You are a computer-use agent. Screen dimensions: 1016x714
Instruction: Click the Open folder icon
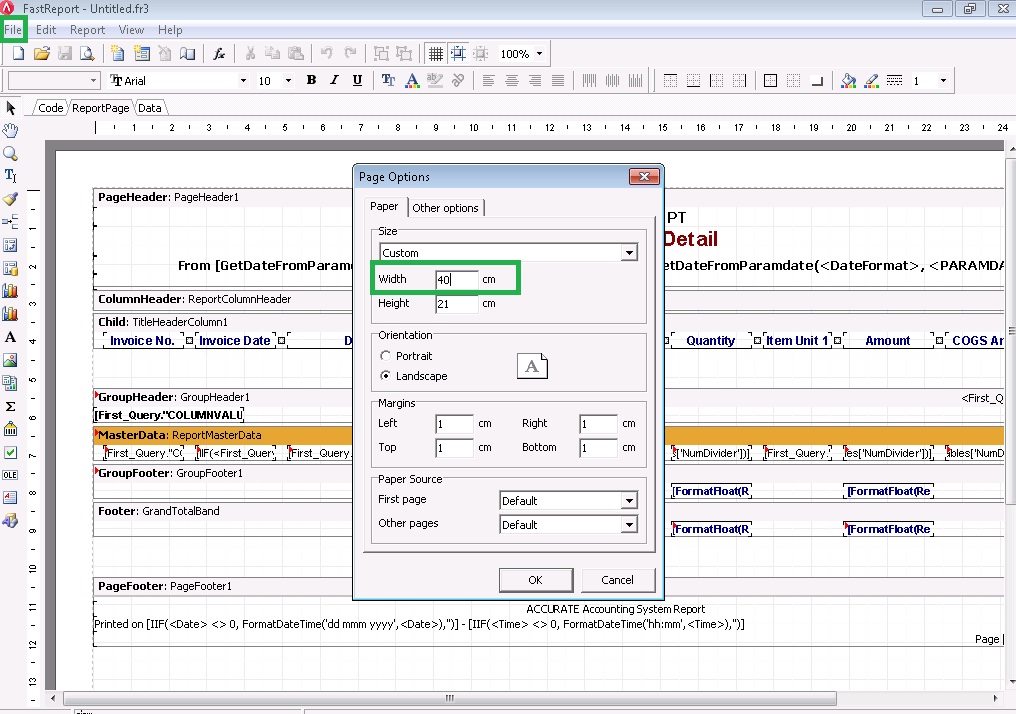click(x=42, y=54)
